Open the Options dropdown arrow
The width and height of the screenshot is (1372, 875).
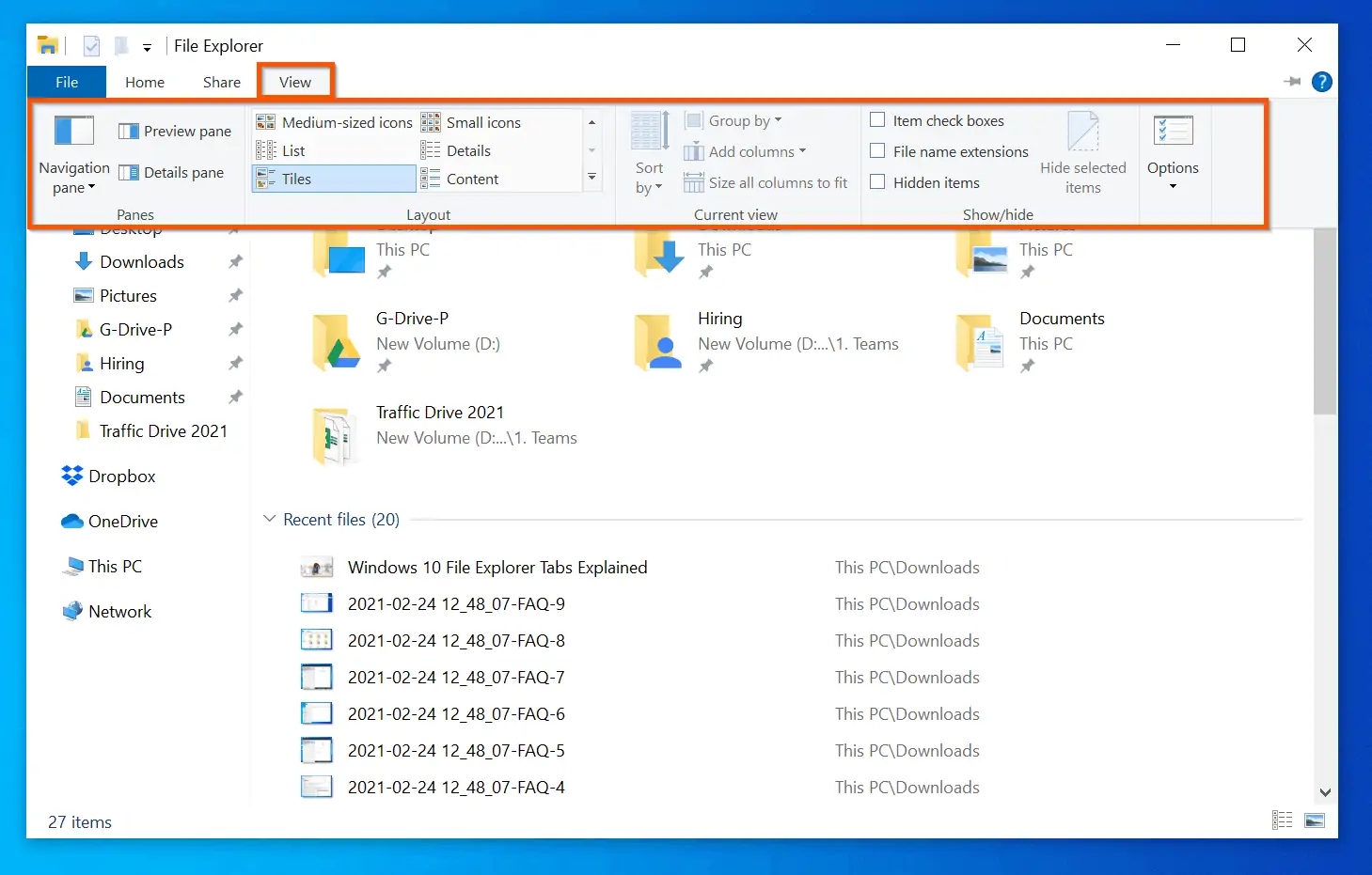1173,186
